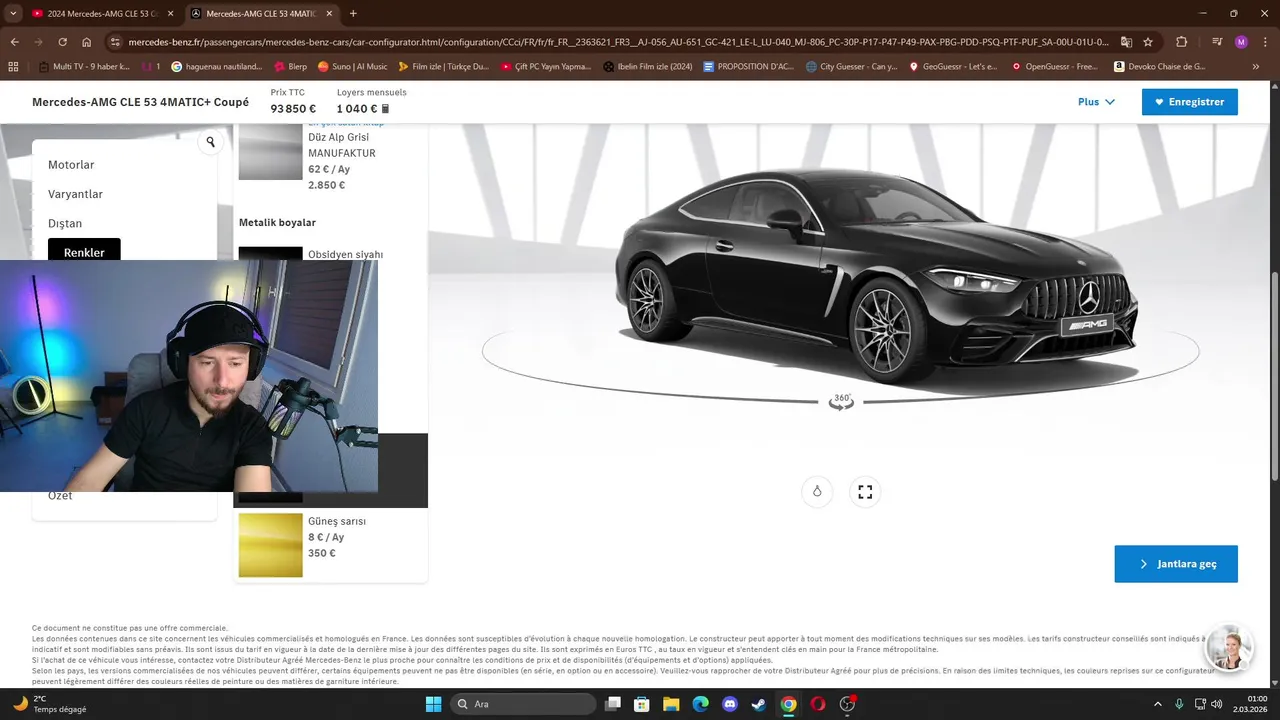Select Güneş sarısı yellow paint swatch
1280x720 pixels.
tap(270, 545)
